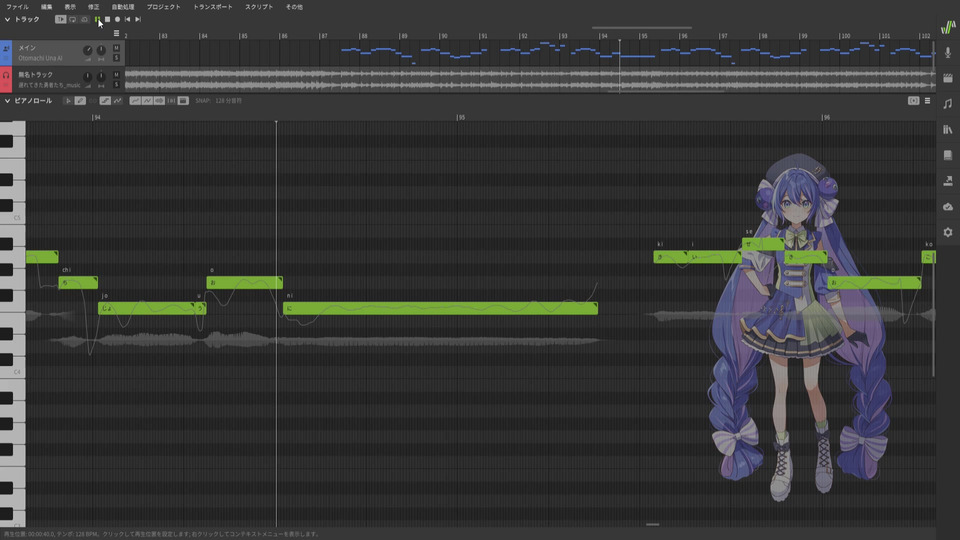Toggle the second curve display button
Viewport: 960px width, 540px height.
point(147,100)
